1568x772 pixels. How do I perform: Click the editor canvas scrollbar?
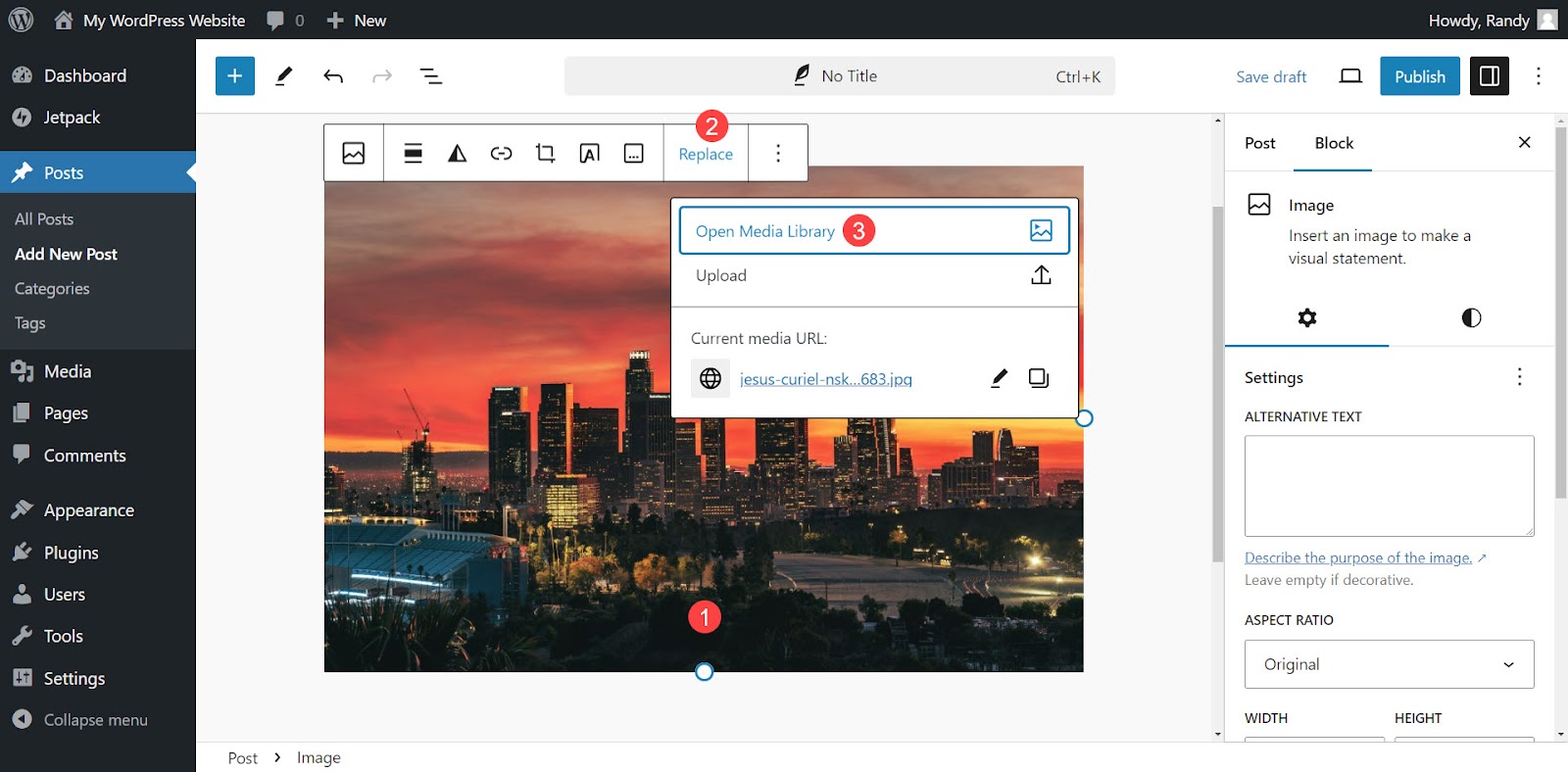(x=1218, y=382)
